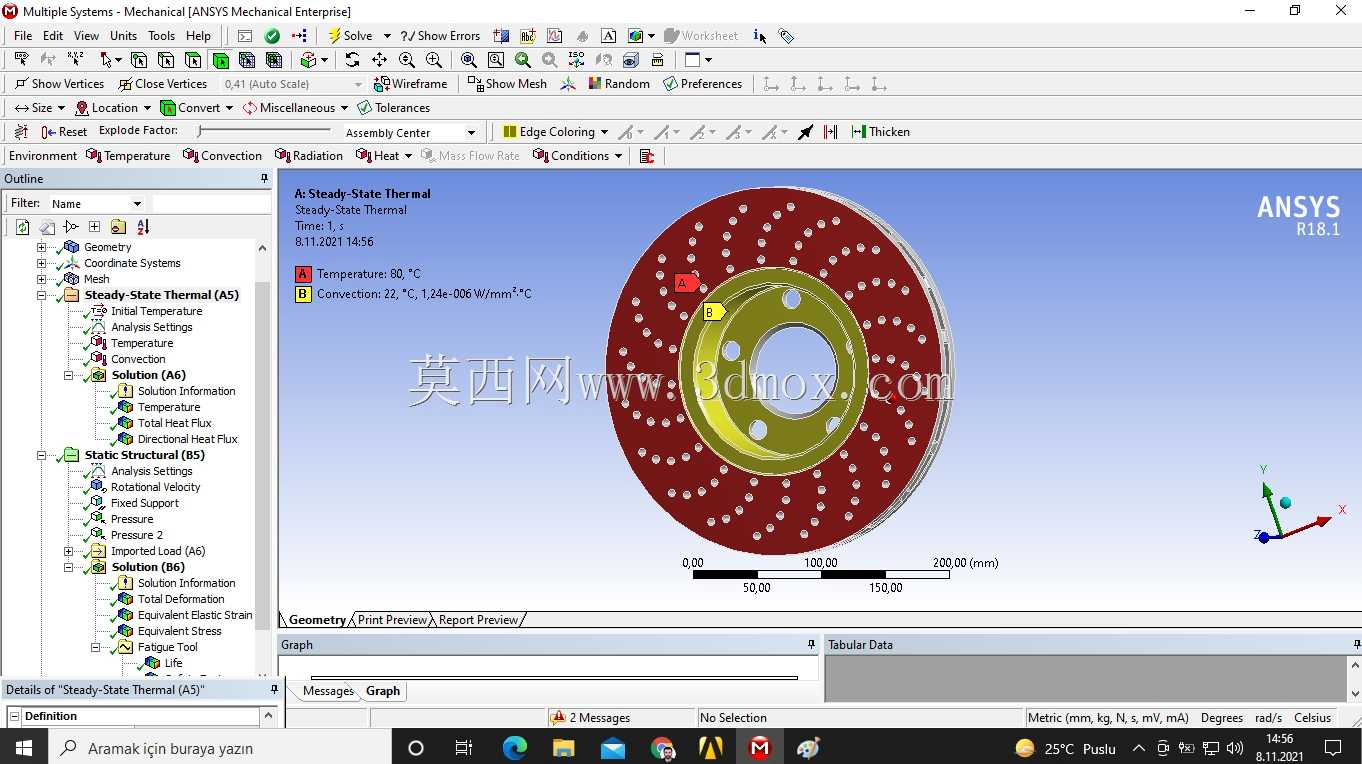Click the expand-all plus icon in Outline toolbar
The image size is (1362, 764).
click(94, 227)
